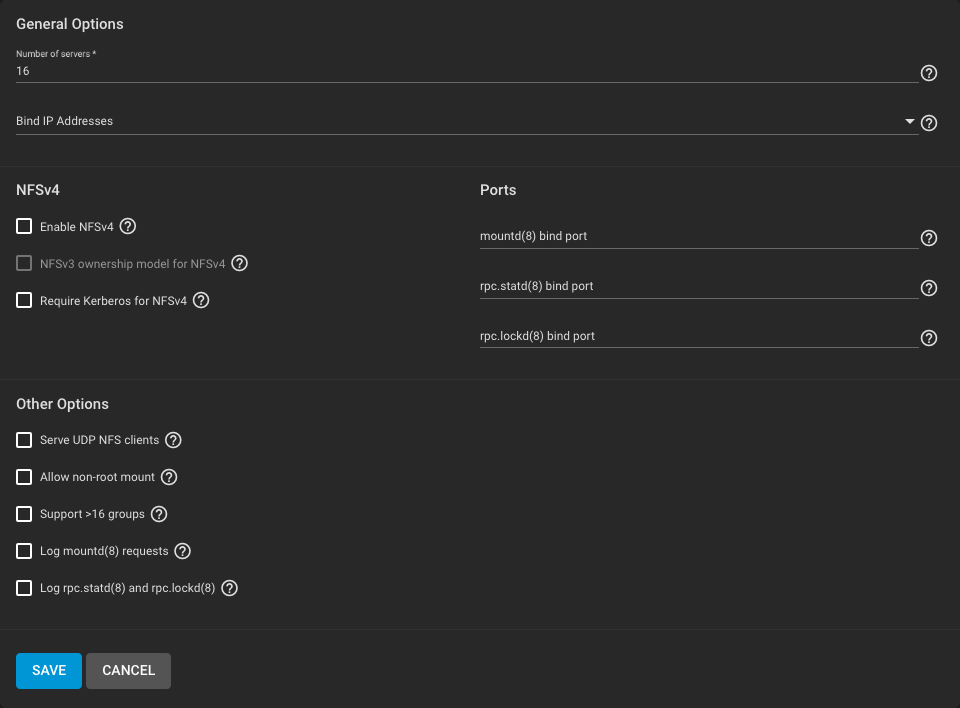Tick Require Kerberos for NFSv4 checkbox
Image resolution: width=960 pixels, height=708 pixels.
[24, 300]
